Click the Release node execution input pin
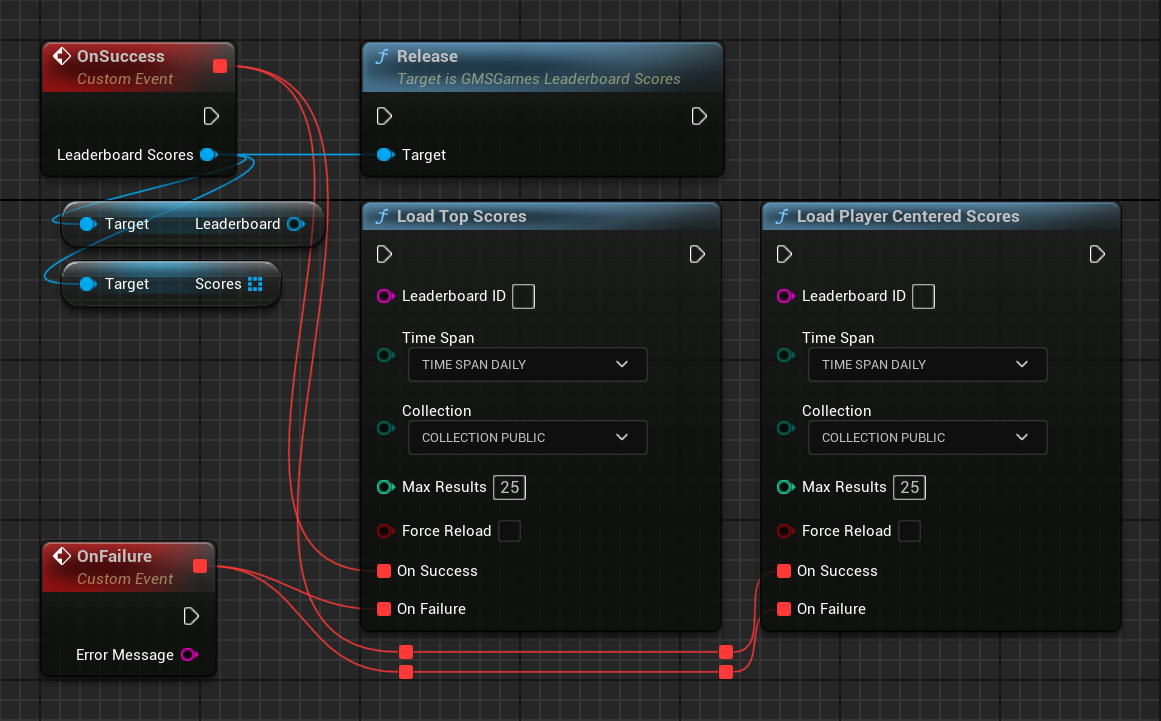This screenshot has height=721, width=1161. click(x=384, y=117)
